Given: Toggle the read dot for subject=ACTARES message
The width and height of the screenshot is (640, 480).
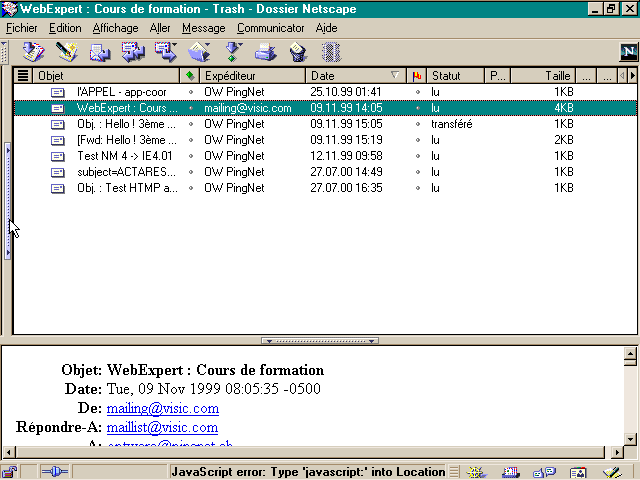Looking at the screenshot, I should pyautogui.click(x=191, y=172).
